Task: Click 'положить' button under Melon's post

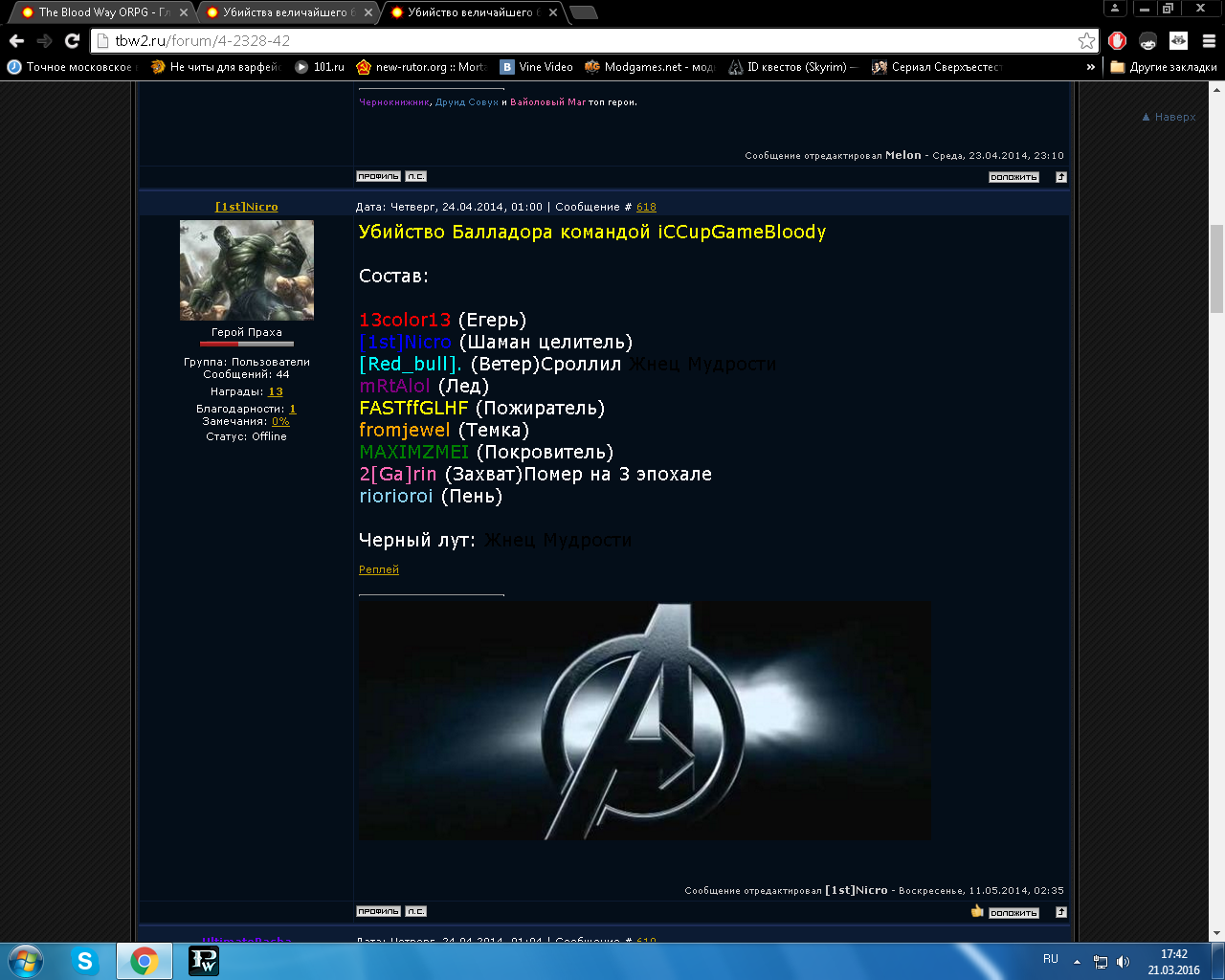Action: [x=1013, y=177]
